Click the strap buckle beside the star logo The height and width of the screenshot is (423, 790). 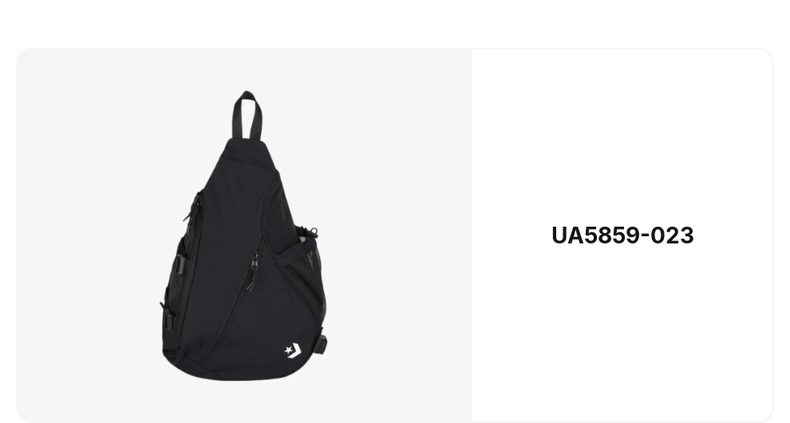321,343
